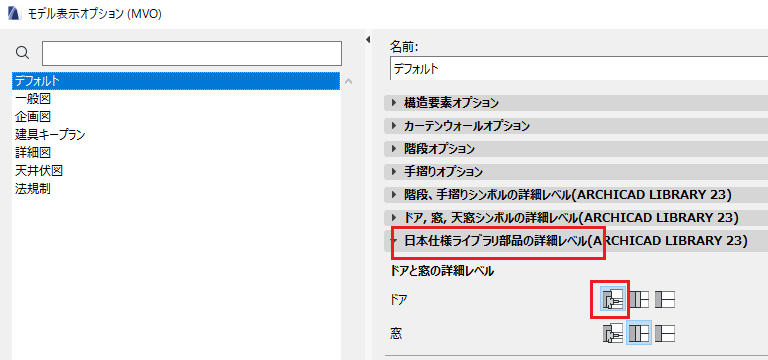Select 建具キープラン in the list
768x360 pixels.
(x=50, y=135)
